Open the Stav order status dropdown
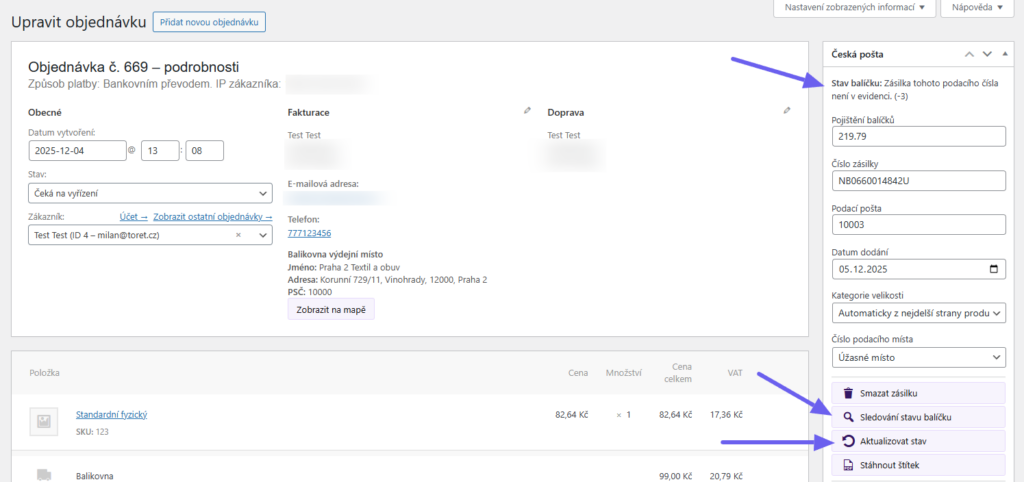Image resolution: width=1024 pixels, height=482 pixels. pyautogui.click(x=150, y=193)
